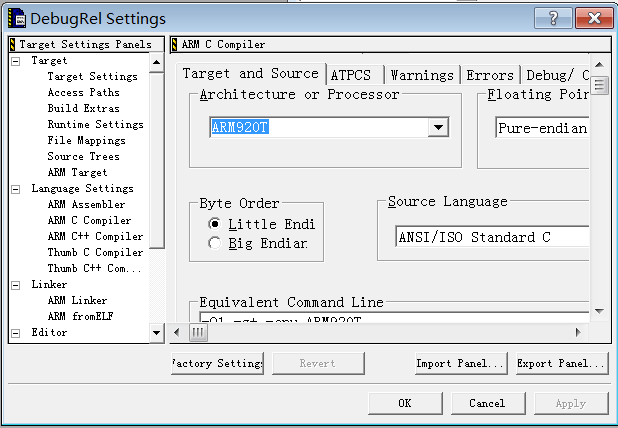Select Build Extras panel
The height and width of the screenshot is (428, 618).
coord(83,108)
